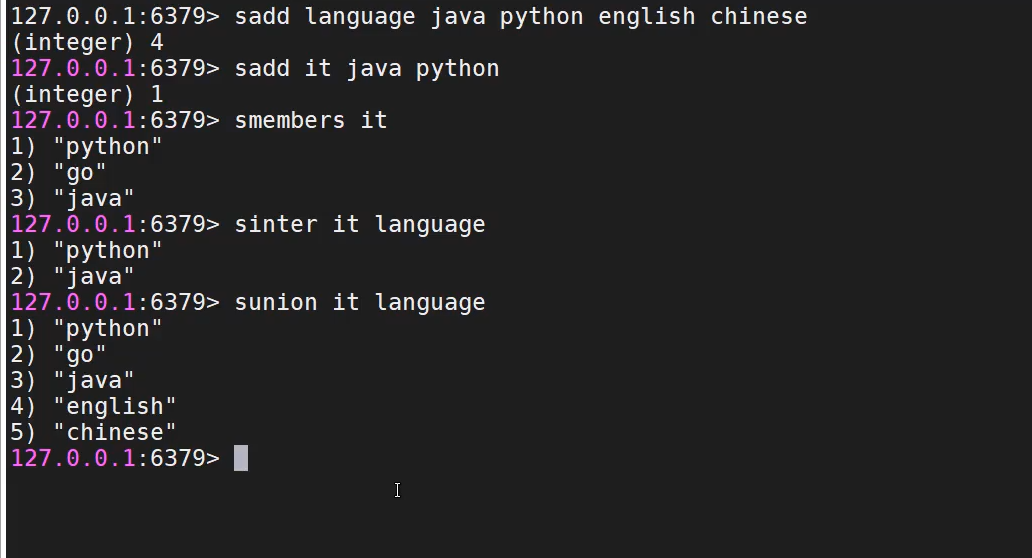Click "java" in the sunion results
The width and height of the screenshot is (1032, 558).
(x=94, y=380)
